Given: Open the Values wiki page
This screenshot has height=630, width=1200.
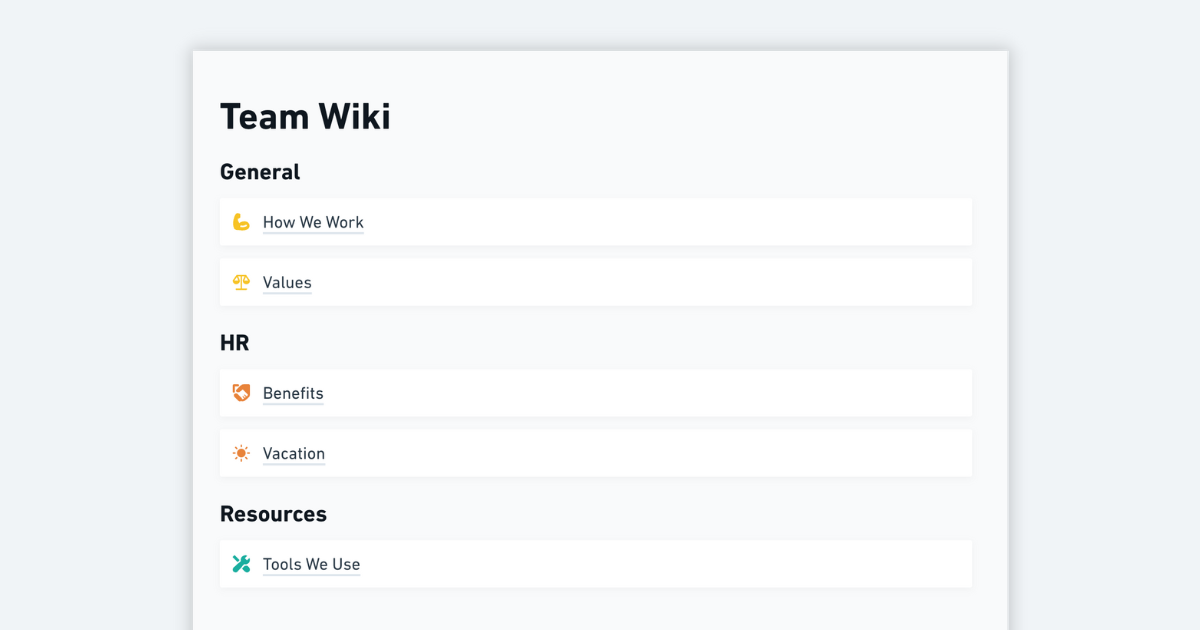Looking at the screenshot, I should [286, 282].
